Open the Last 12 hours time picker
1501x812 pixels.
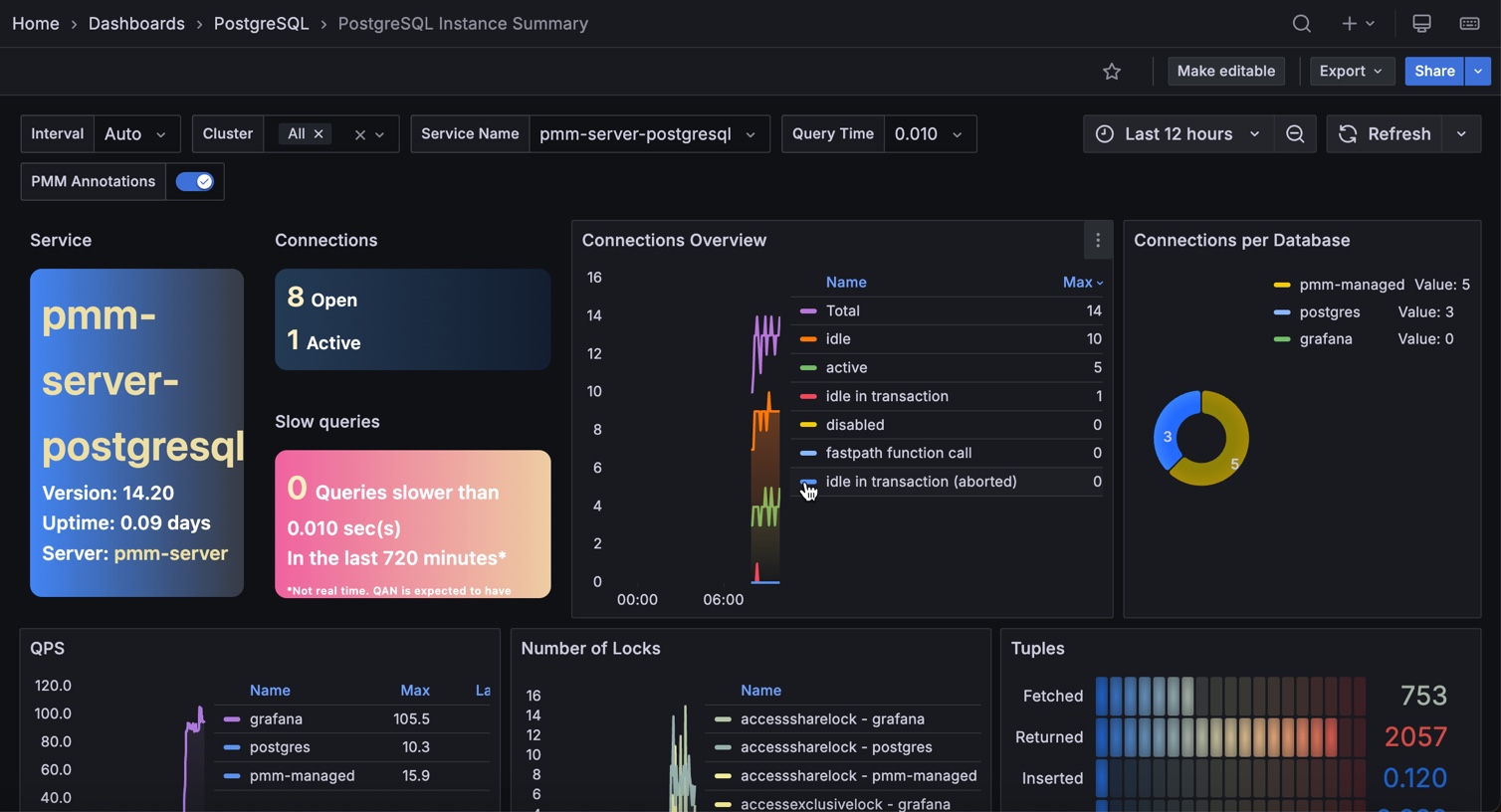(1179, 134)
